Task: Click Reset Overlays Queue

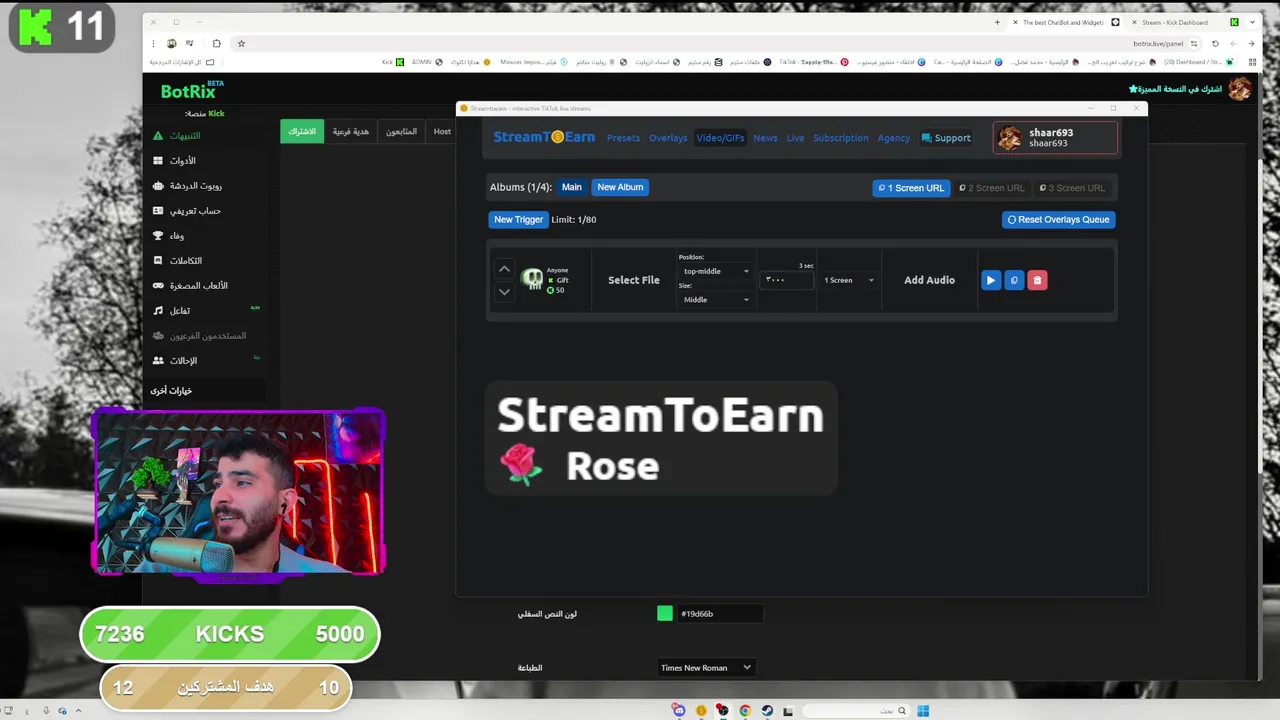Action: click(x=1058, y=219)
